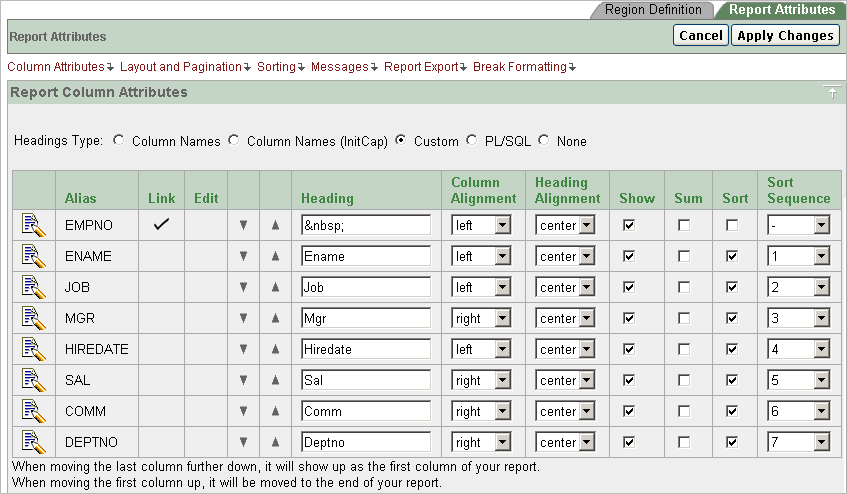The height and width of the screenshot is (494, 847).
Task: Move the MGR column up with arrow
Action: pos(275,319)
